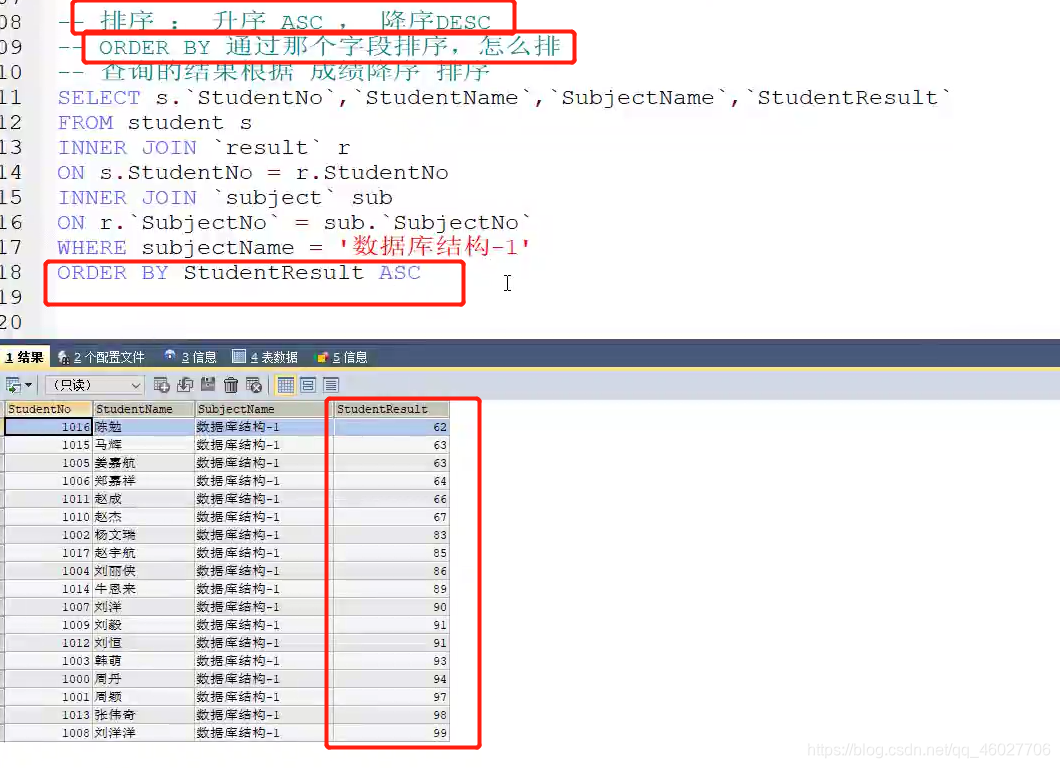This screenshot has height=768, width=1060.
Task: Select the 1 结果 tab
Action: pyautogui.click(x=24, y=357)
